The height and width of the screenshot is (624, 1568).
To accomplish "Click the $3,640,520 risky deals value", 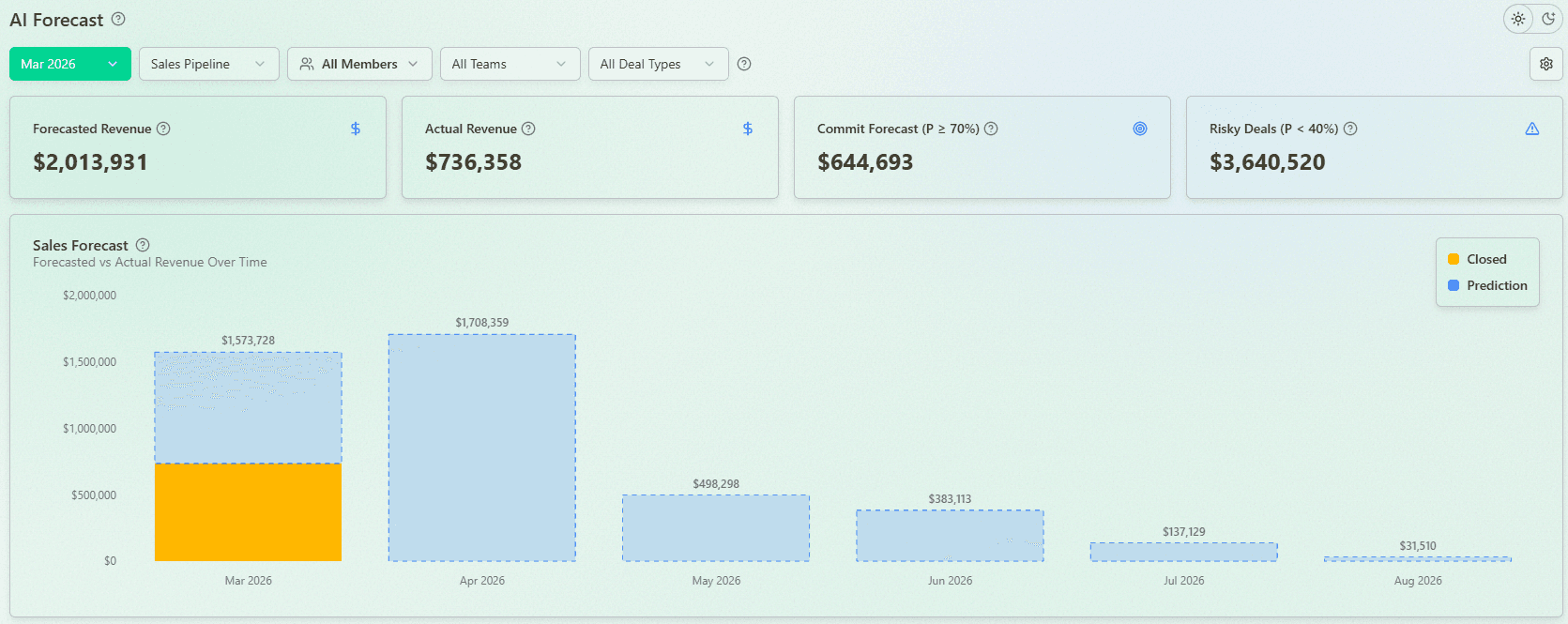I will pos(1268,162).
